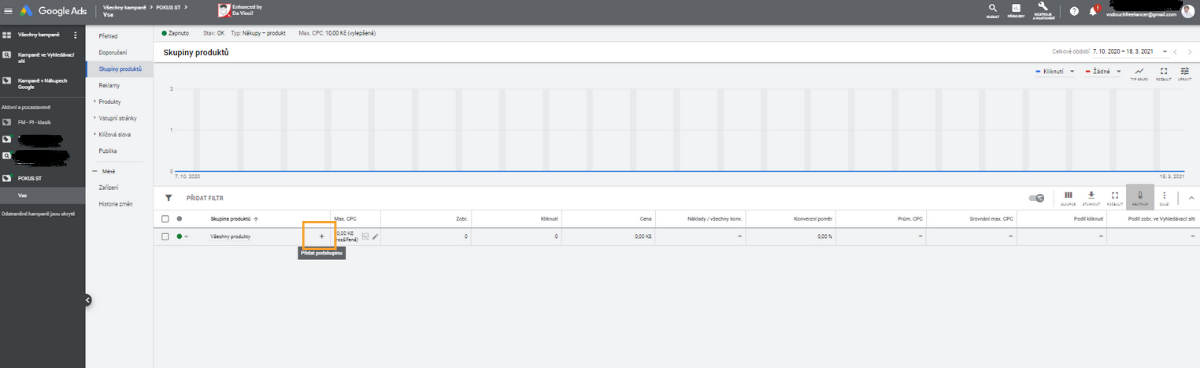The image size is (1200, 369).
Task: Select Vse ad group in sidebar
Action: 22,195
